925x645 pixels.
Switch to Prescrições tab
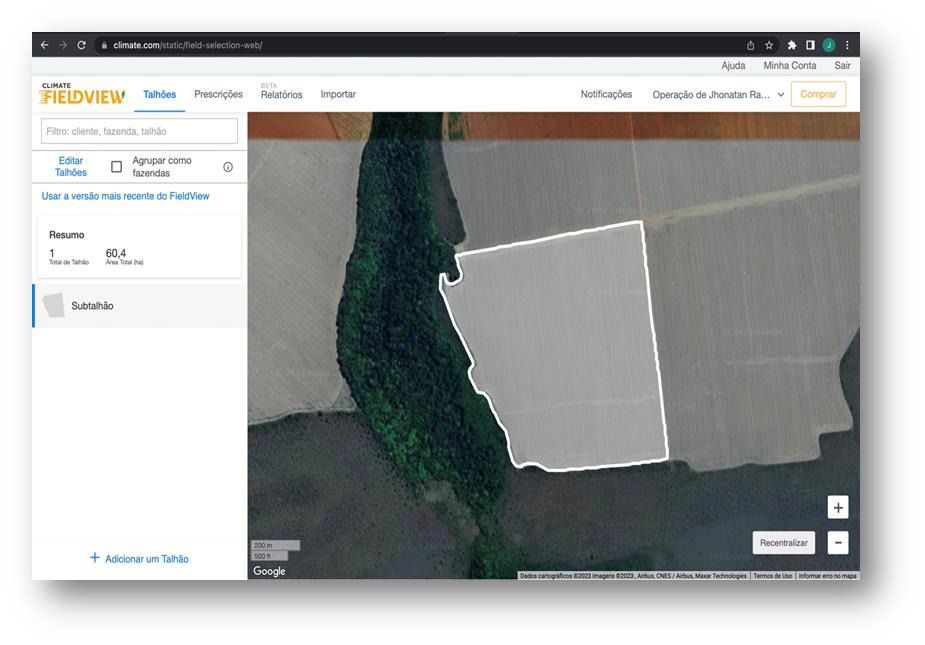pyautogui.click(x=218, y=95)
